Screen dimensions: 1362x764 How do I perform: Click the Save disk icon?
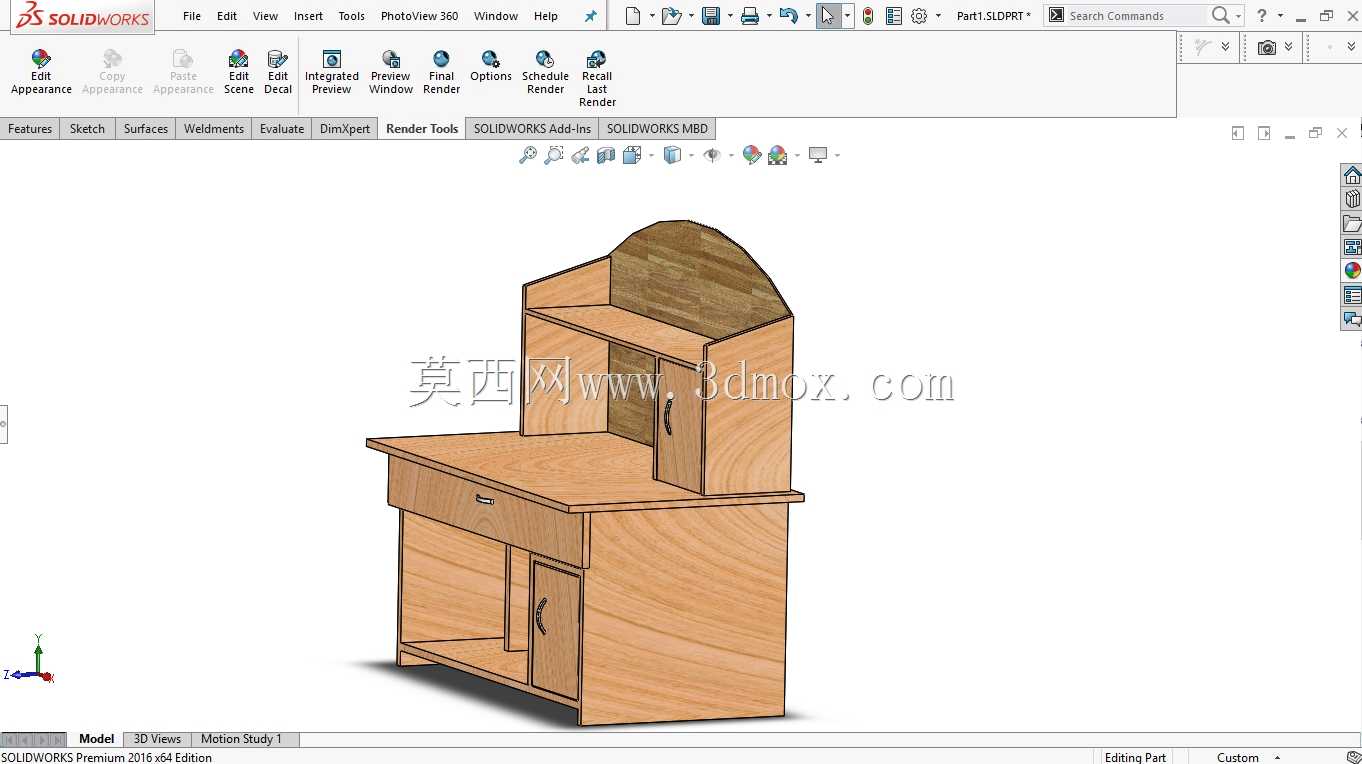(x=711, y=15)
